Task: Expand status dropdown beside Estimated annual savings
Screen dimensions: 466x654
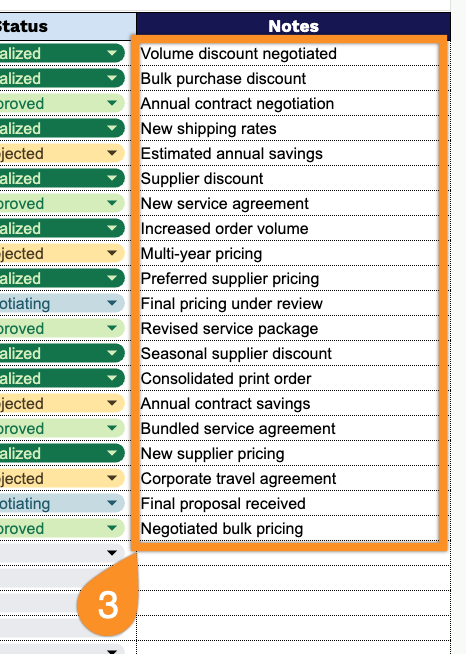Action: point(111,153)
